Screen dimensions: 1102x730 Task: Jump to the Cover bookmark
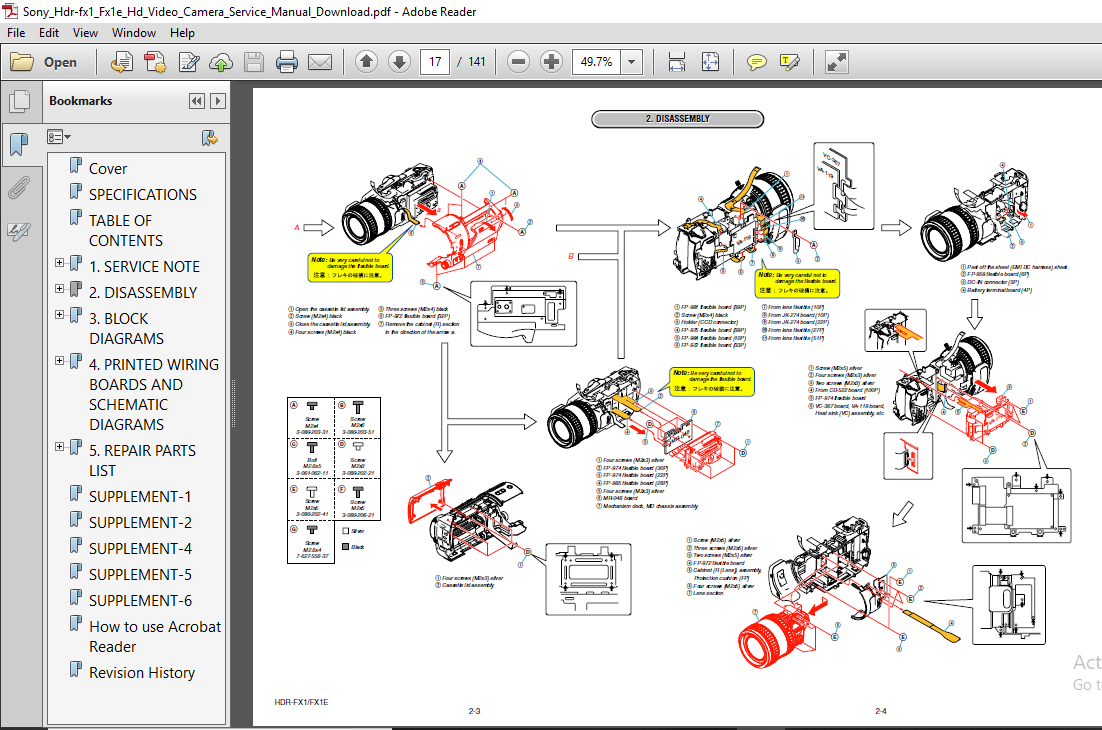(108, 169)
